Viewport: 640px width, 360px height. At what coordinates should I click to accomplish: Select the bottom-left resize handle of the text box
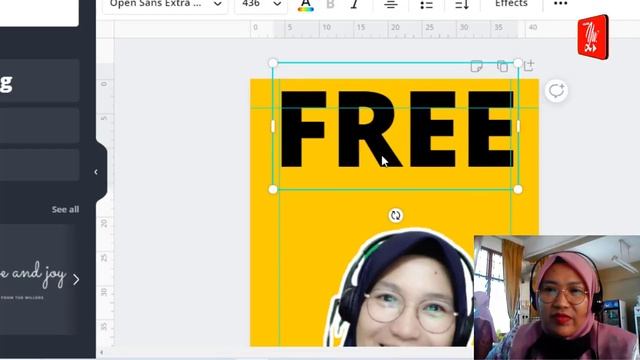tap(273, 189)
